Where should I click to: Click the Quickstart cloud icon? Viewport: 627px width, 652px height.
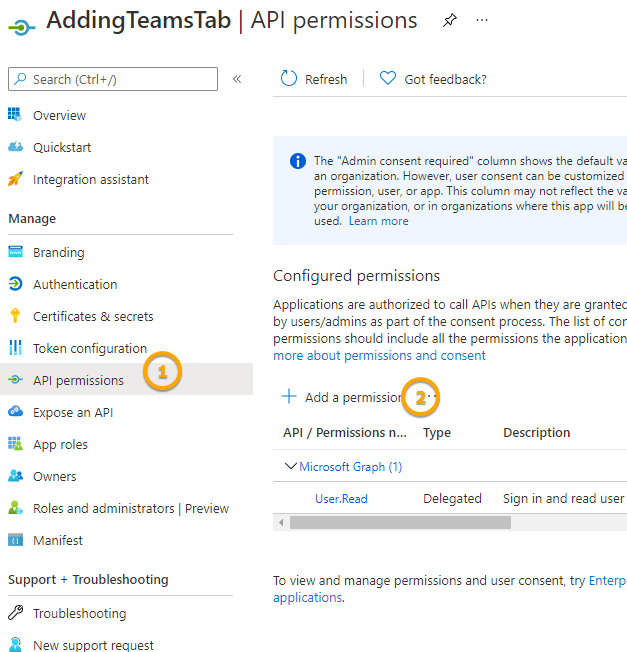[x=15, y=147]
